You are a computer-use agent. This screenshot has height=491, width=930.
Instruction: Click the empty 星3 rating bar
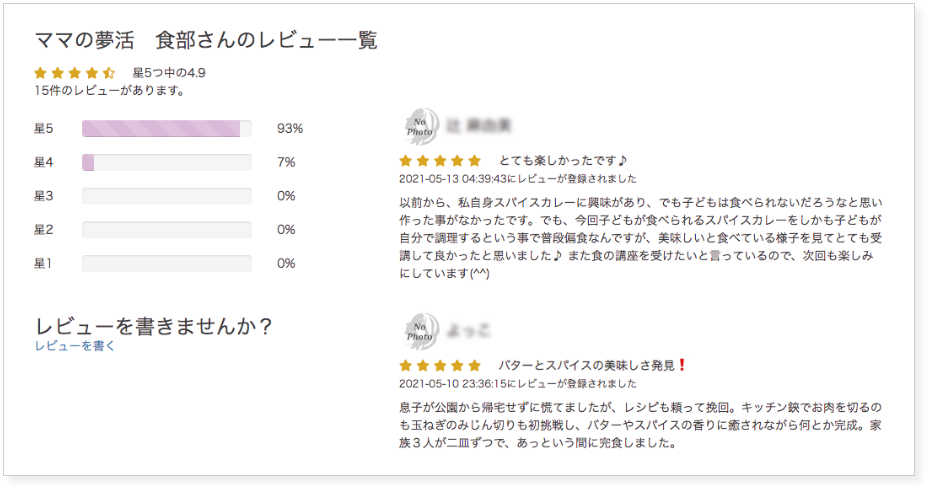[x=167, y=196]
